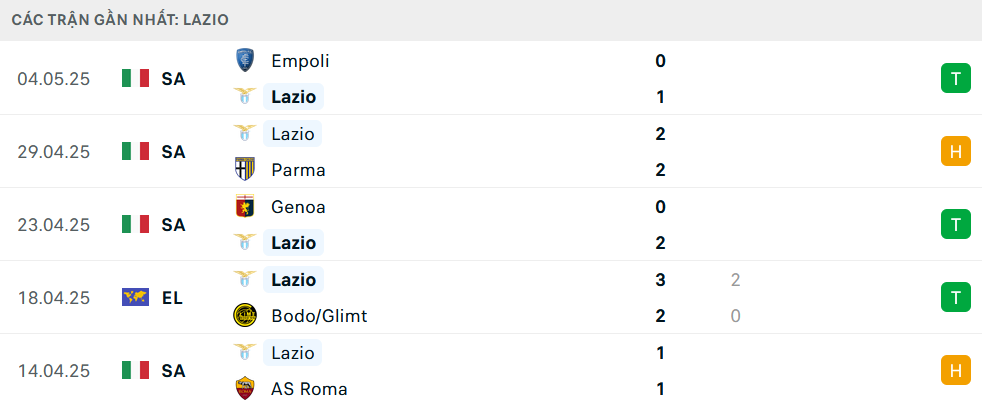Click the Genoa club crest icon

tap(245, 206)
